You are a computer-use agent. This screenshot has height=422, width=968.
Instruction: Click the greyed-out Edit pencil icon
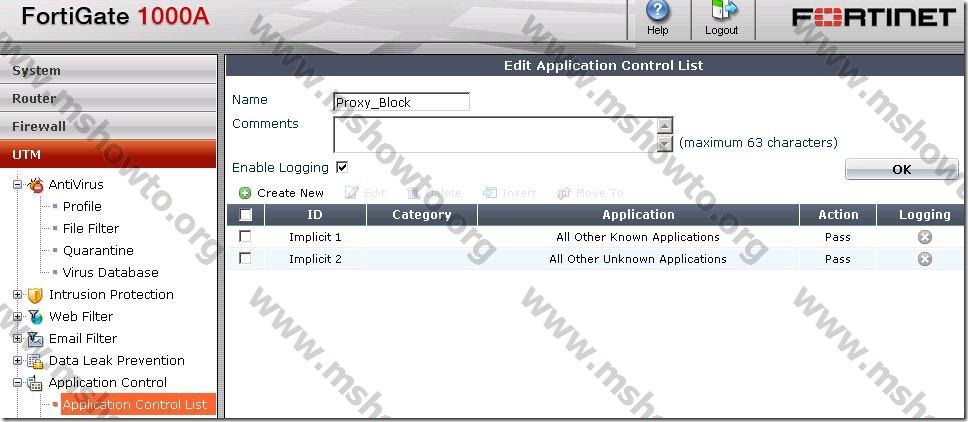(351, 193)
